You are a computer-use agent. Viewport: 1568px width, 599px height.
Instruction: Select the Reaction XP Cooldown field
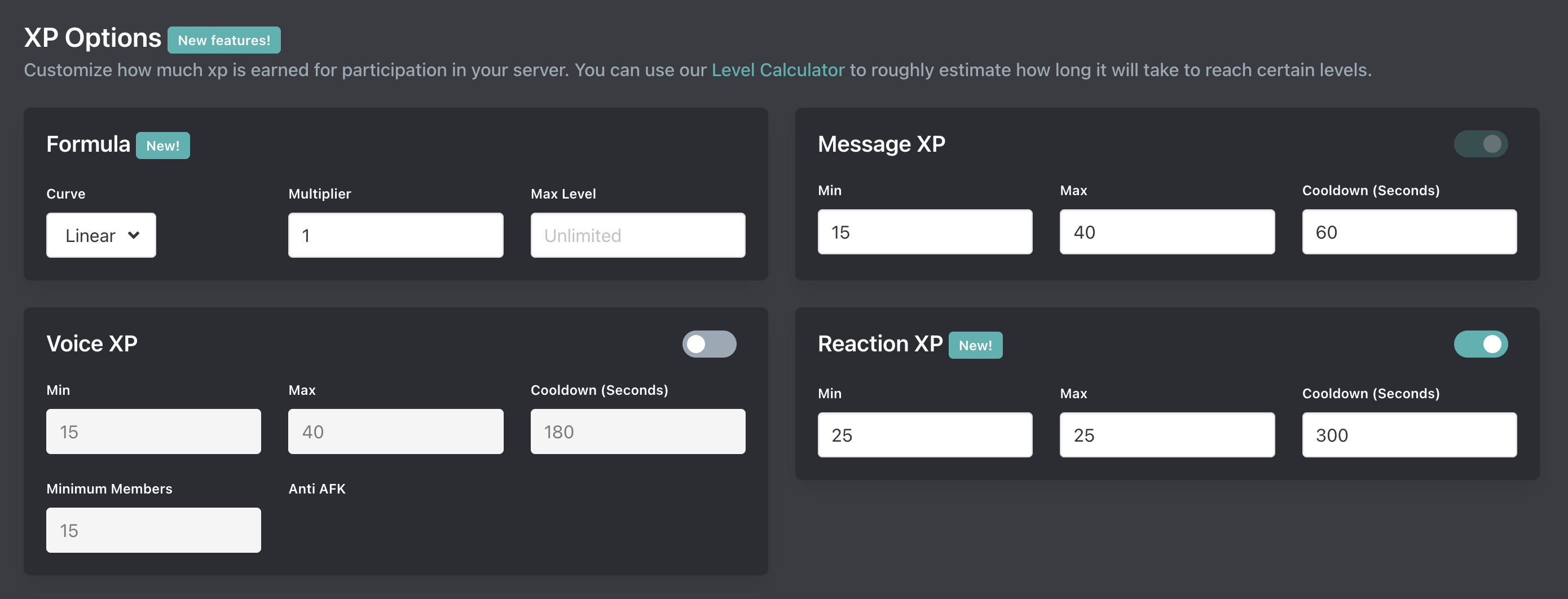click(x=1408, y=435)
